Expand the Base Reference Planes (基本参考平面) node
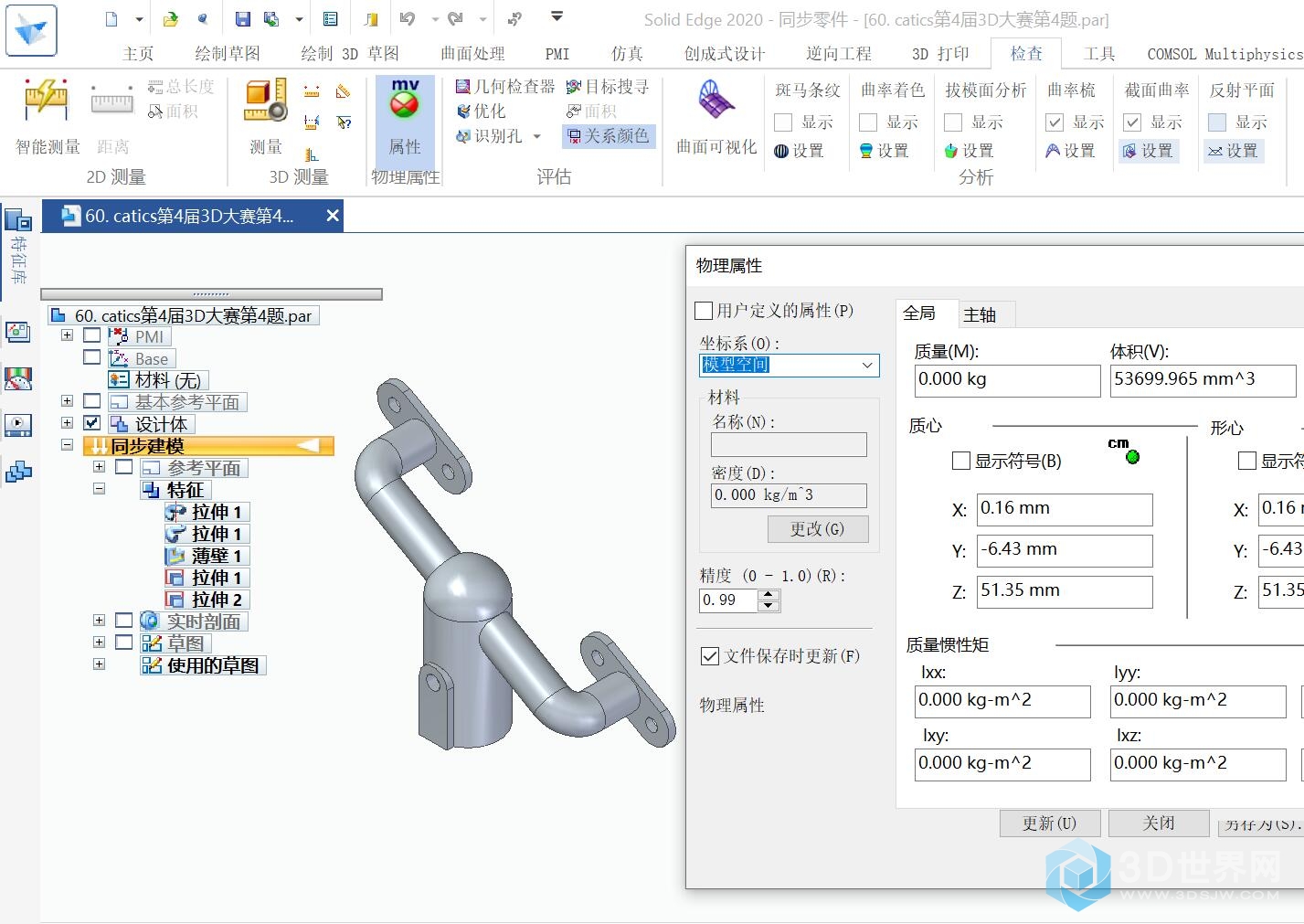This screenshot has width=1304, height=924. 67,401
